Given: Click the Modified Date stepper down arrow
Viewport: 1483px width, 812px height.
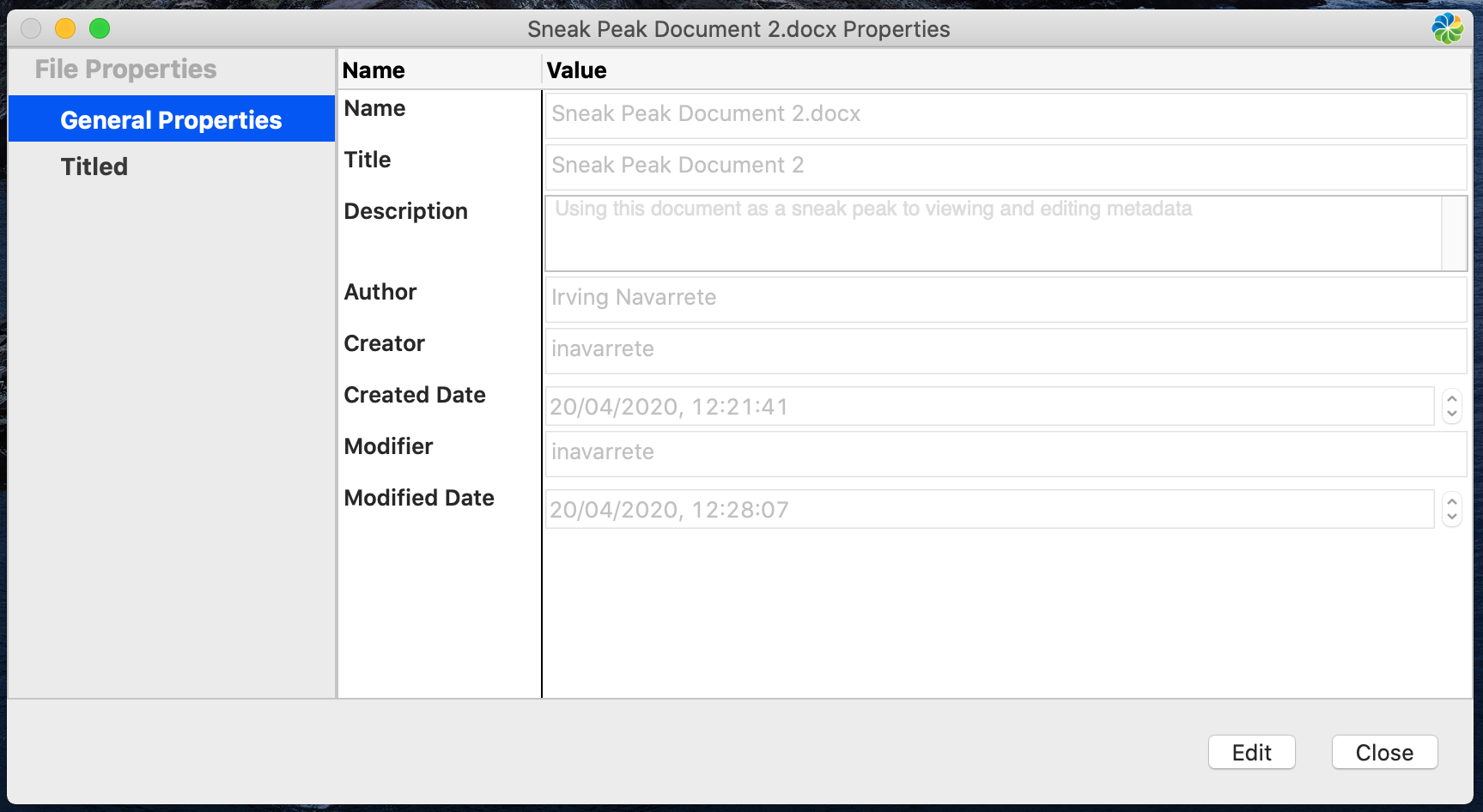Looking at the screenshot, I should pos(1452,518).
